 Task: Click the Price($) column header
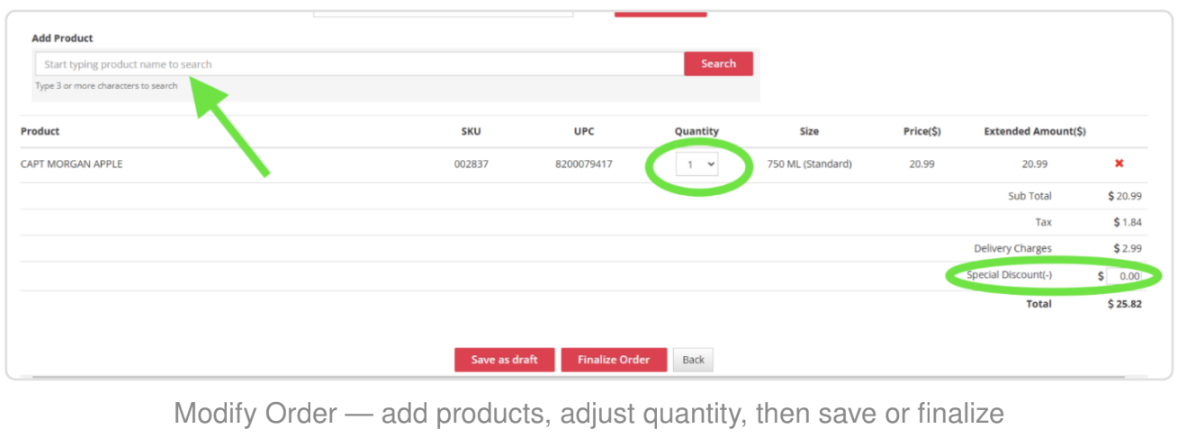point(922,132)
